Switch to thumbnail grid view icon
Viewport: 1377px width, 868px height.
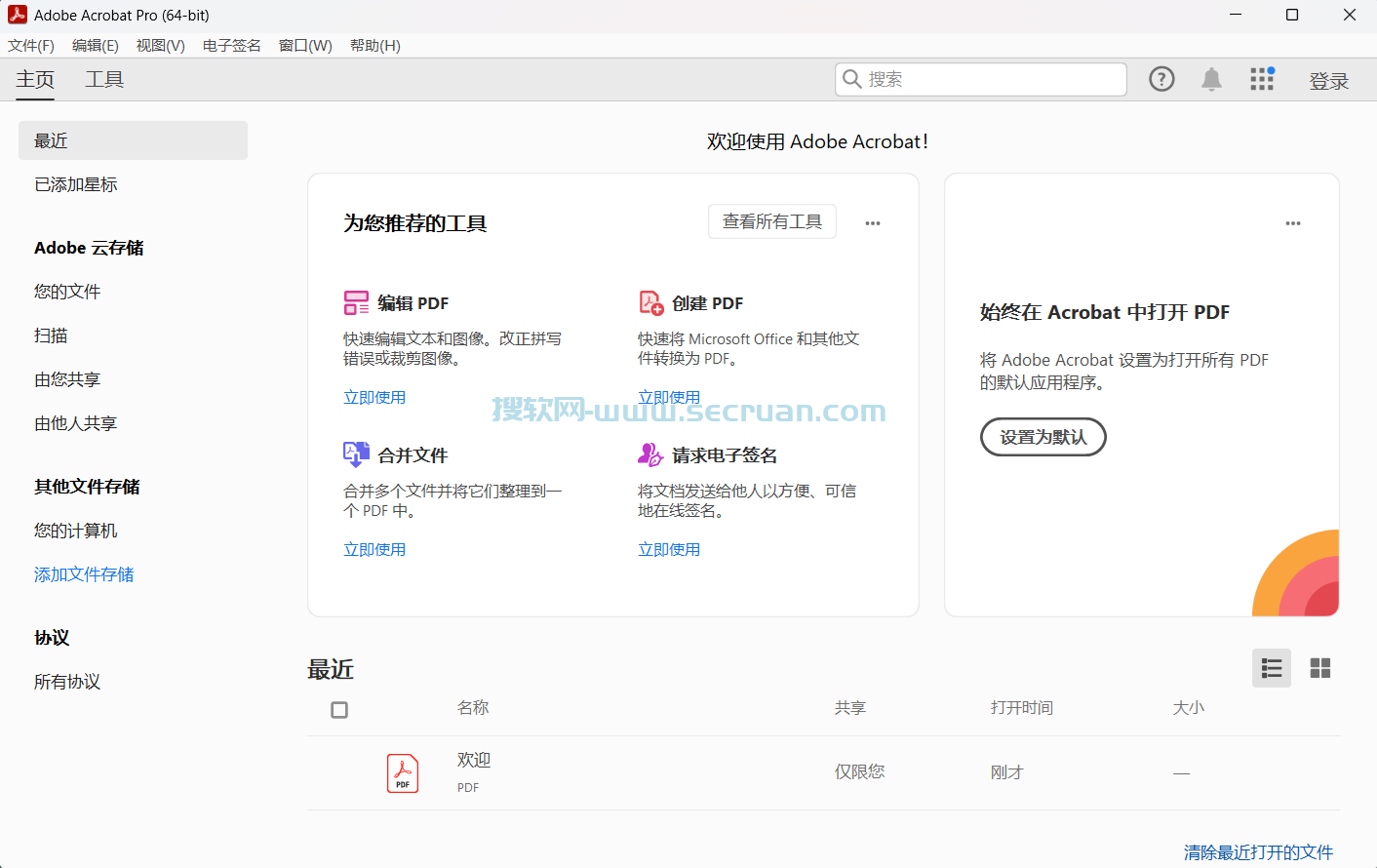(x=1320, y=668)
